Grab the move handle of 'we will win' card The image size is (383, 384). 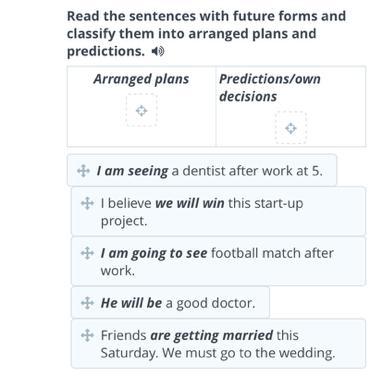point(87,203)
